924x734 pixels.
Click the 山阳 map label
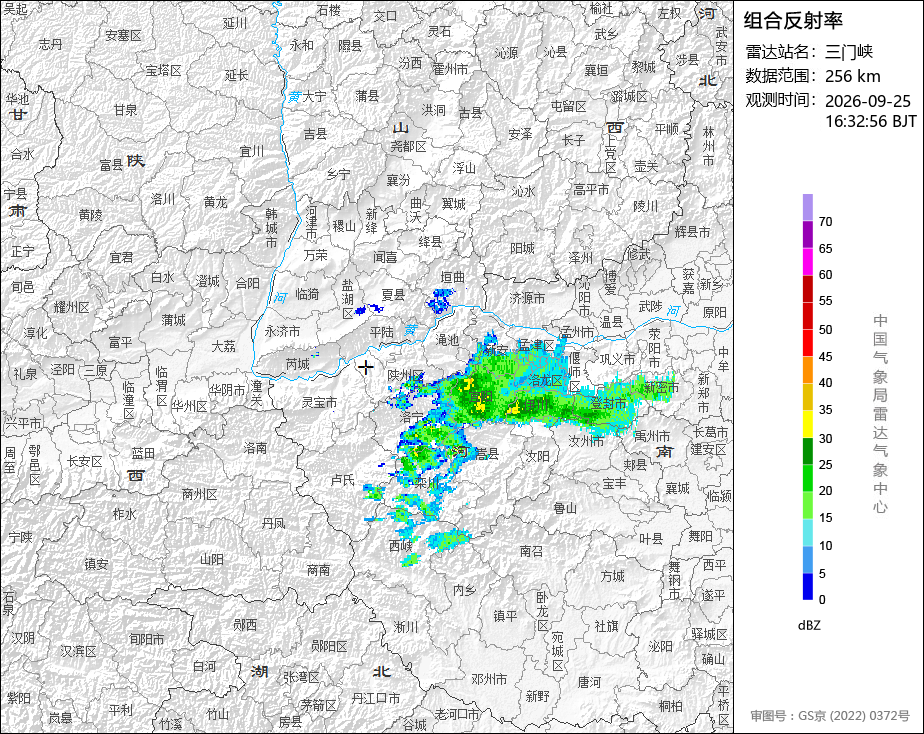[212, 558]
